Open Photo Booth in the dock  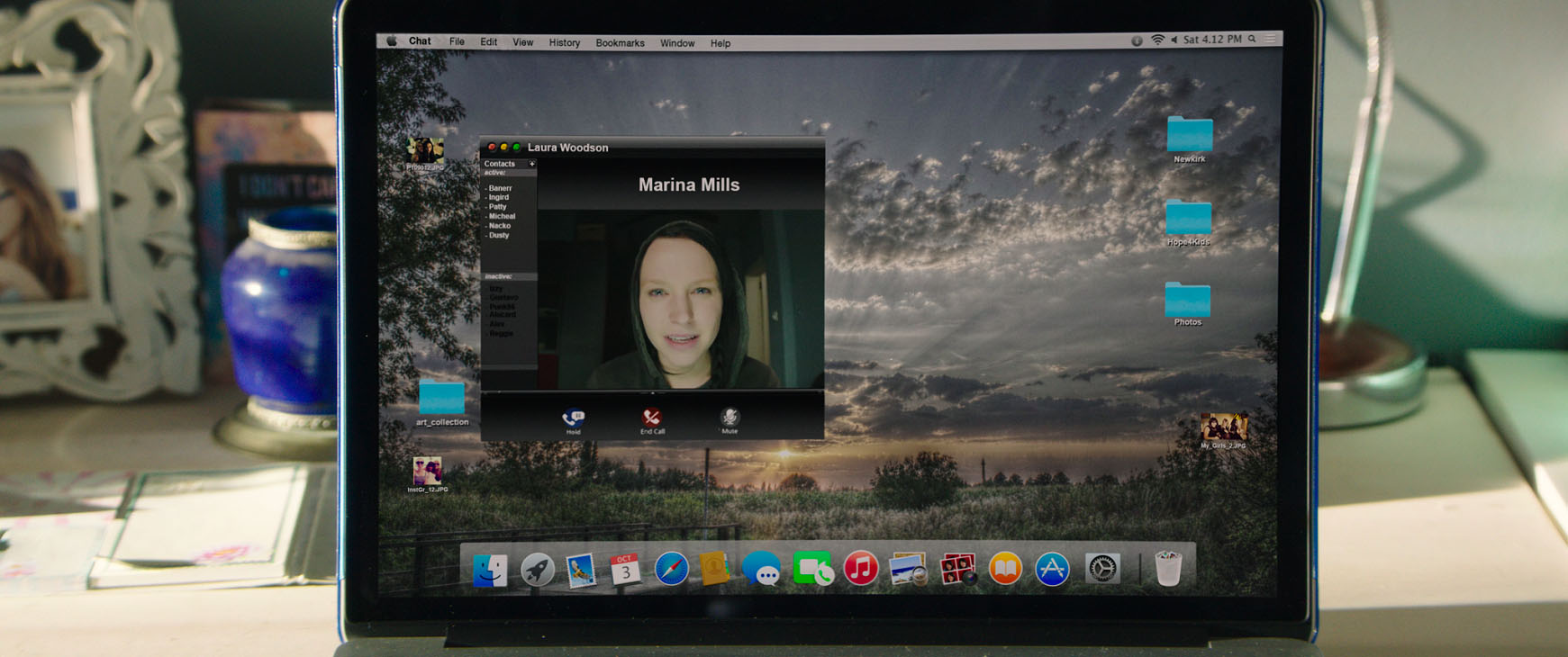[x=956, y=569]
